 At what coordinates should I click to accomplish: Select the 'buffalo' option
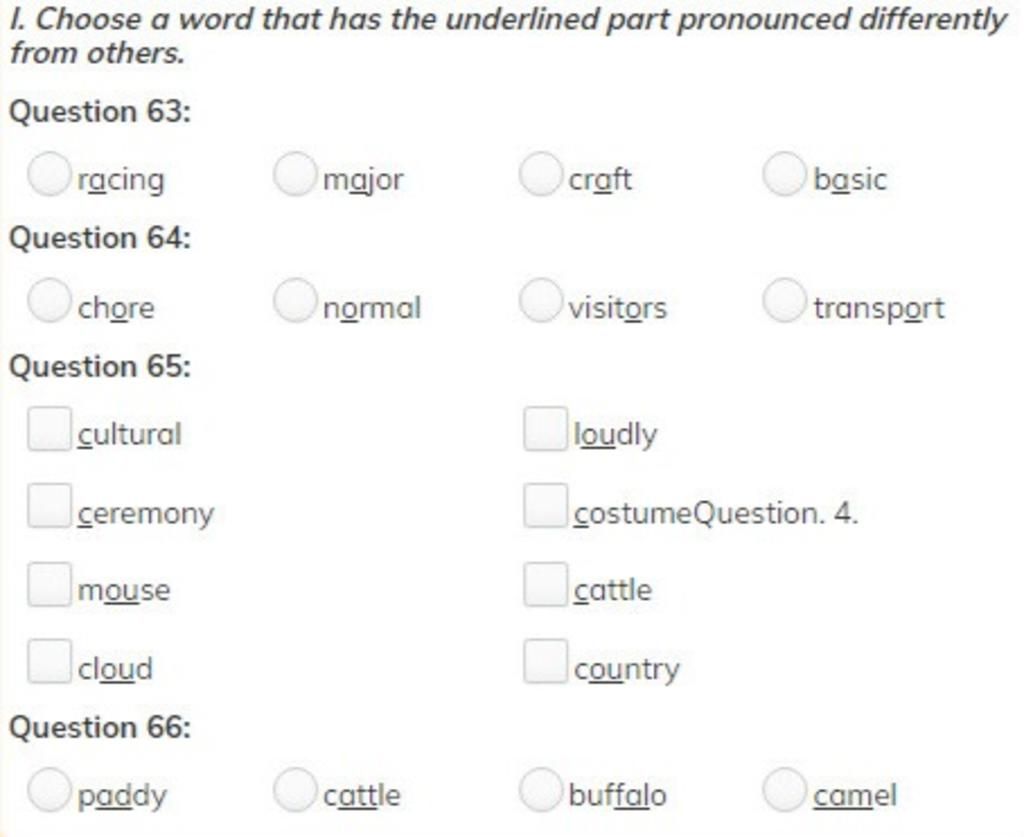tap(540, 789)
